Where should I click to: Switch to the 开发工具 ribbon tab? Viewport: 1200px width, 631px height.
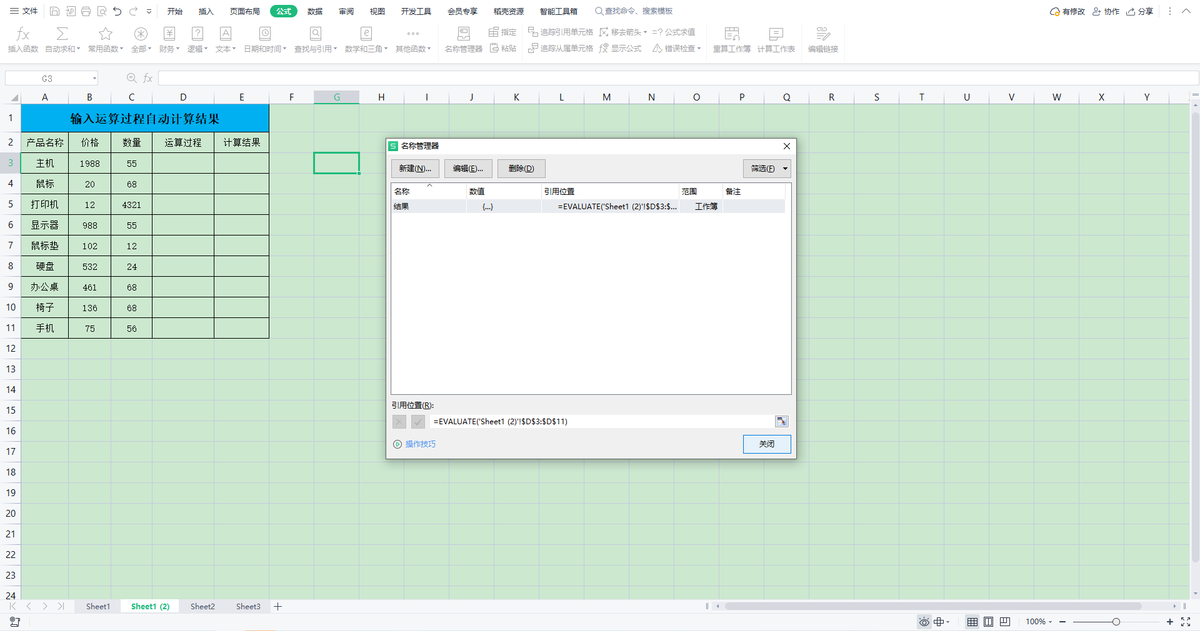tap(416, 11)
